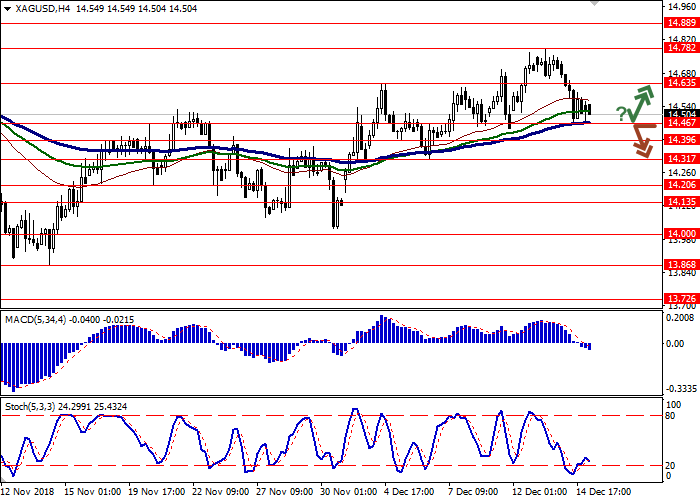Select the 14.782 price level label
This screenshot has height=500, width=700.
[x=681, y=47]
